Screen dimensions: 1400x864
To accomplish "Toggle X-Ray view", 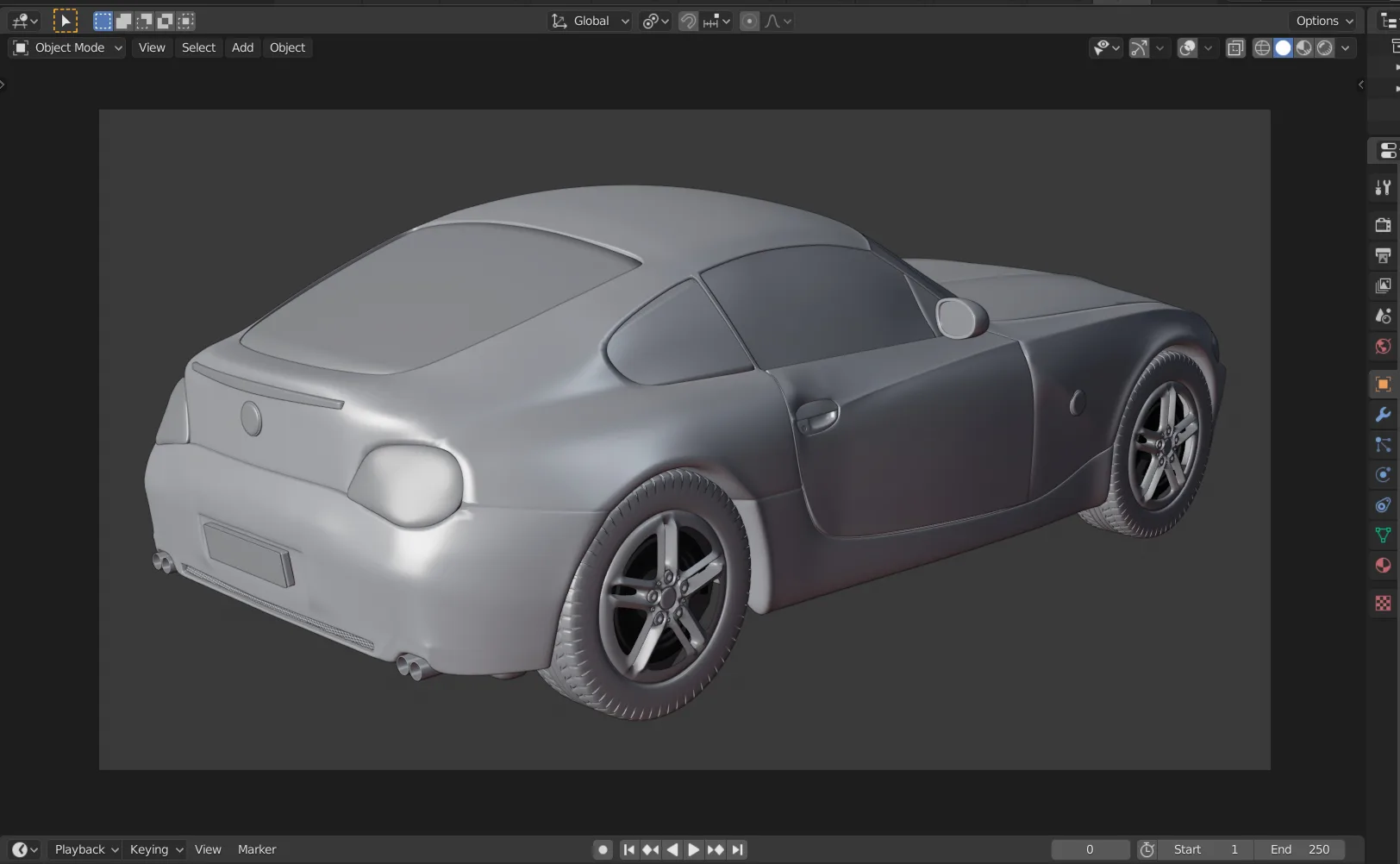I will click(1235, 48).
